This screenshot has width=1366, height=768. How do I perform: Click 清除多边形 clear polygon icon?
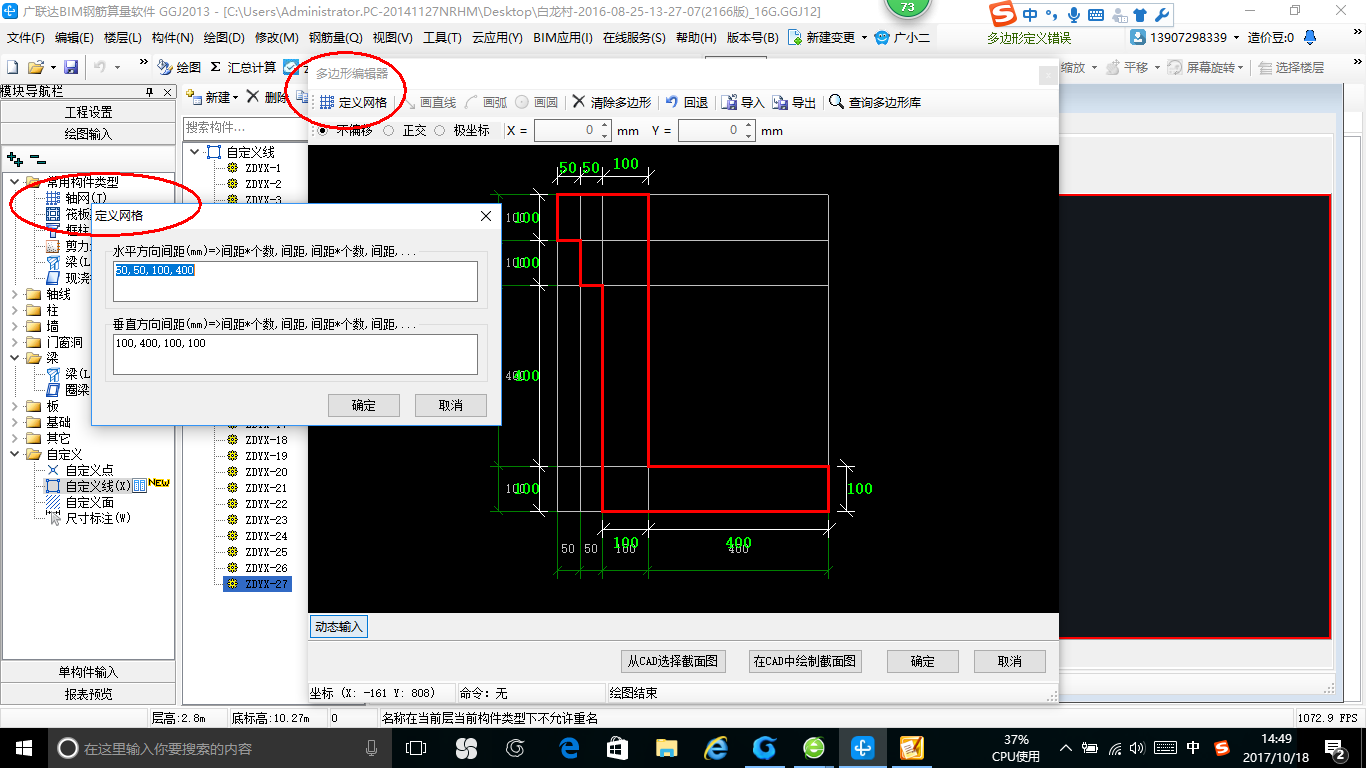tap(578, 102)
